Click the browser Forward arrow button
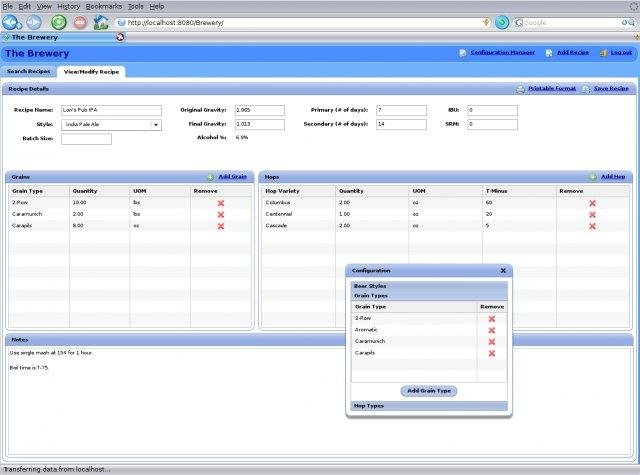The width and height of the screenshot is (640, 475). pyautogui.click(x=34, y=22)
